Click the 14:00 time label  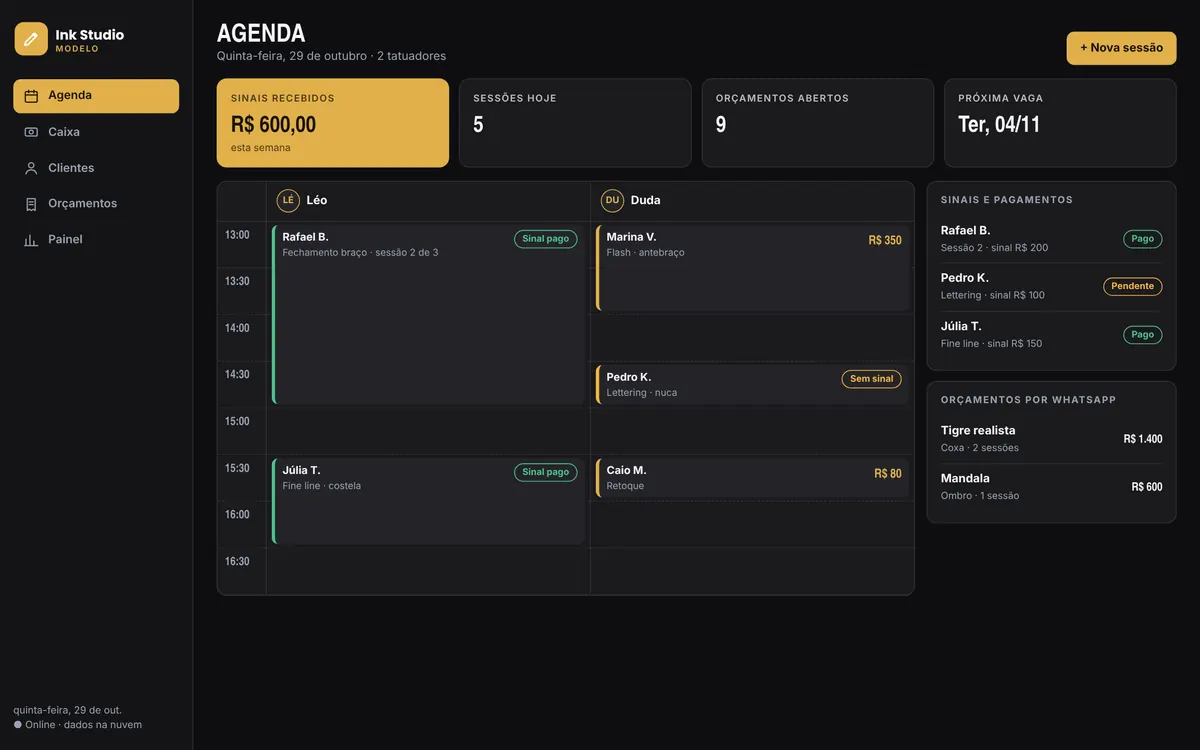[237, 328]
